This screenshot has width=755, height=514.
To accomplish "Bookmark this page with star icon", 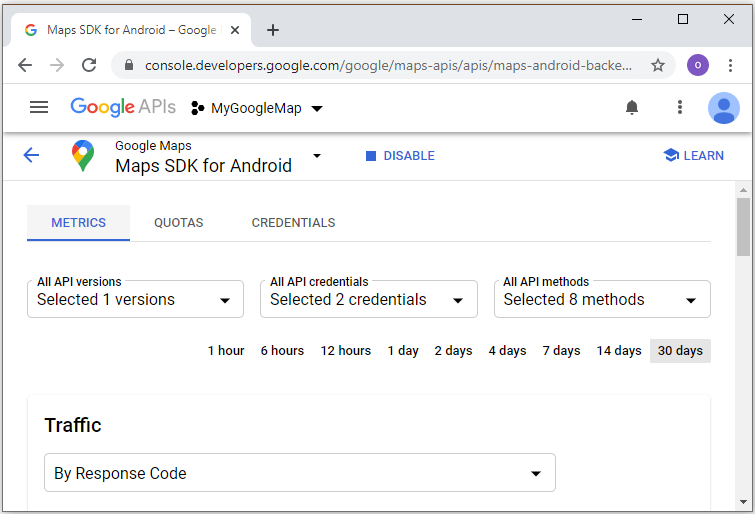I will pos(658,65).
